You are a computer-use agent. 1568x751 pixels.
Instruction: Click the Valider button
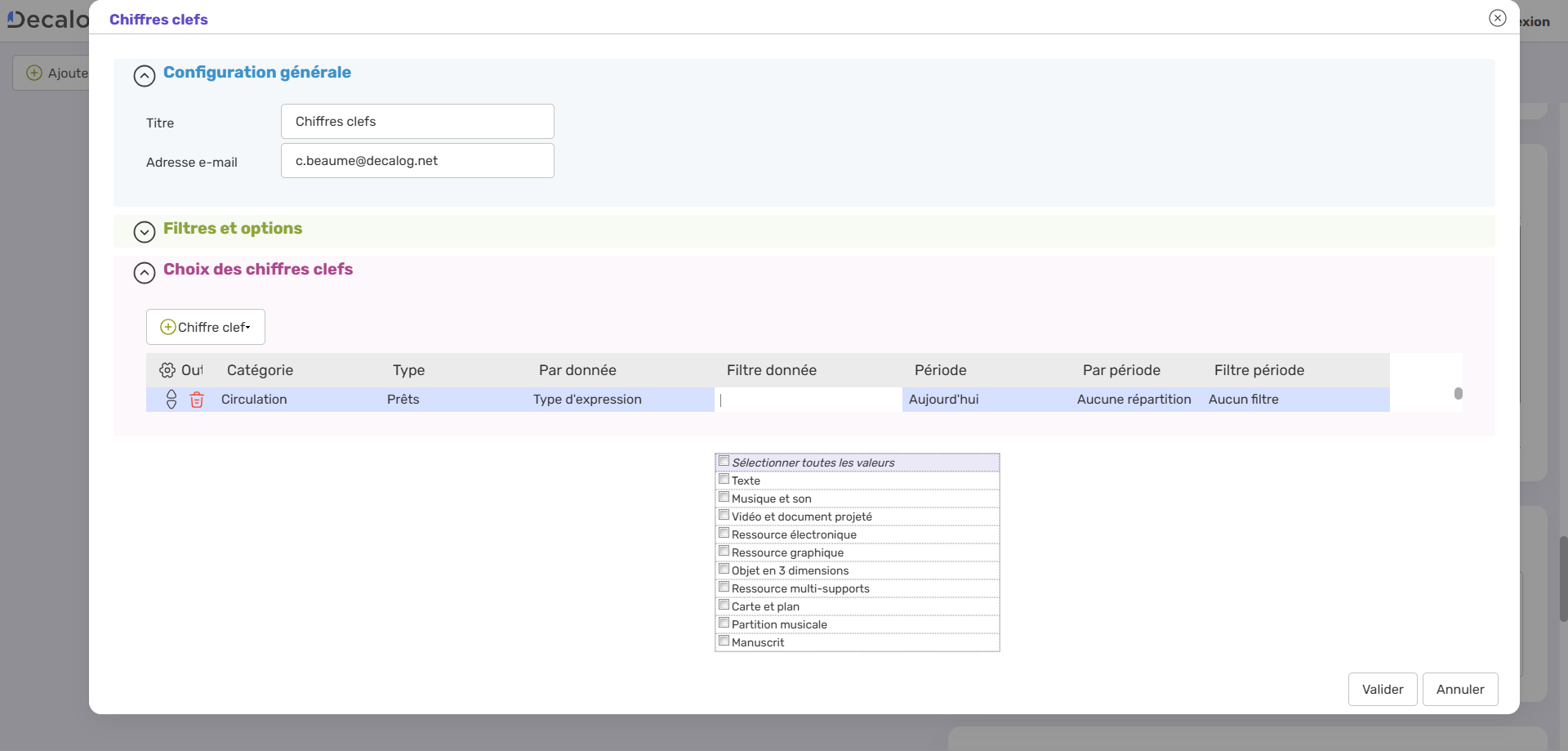(x=1382, y=689)
